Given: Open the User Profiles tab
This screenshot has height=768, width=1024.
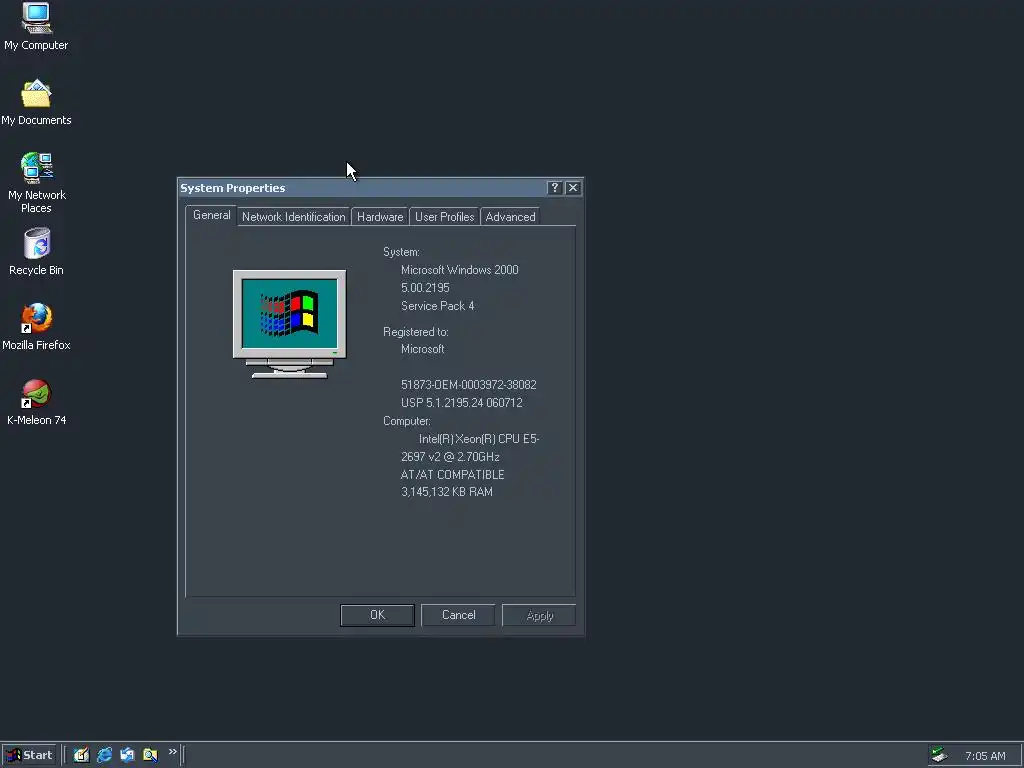Looking at the screenshot, I should 445,217.
